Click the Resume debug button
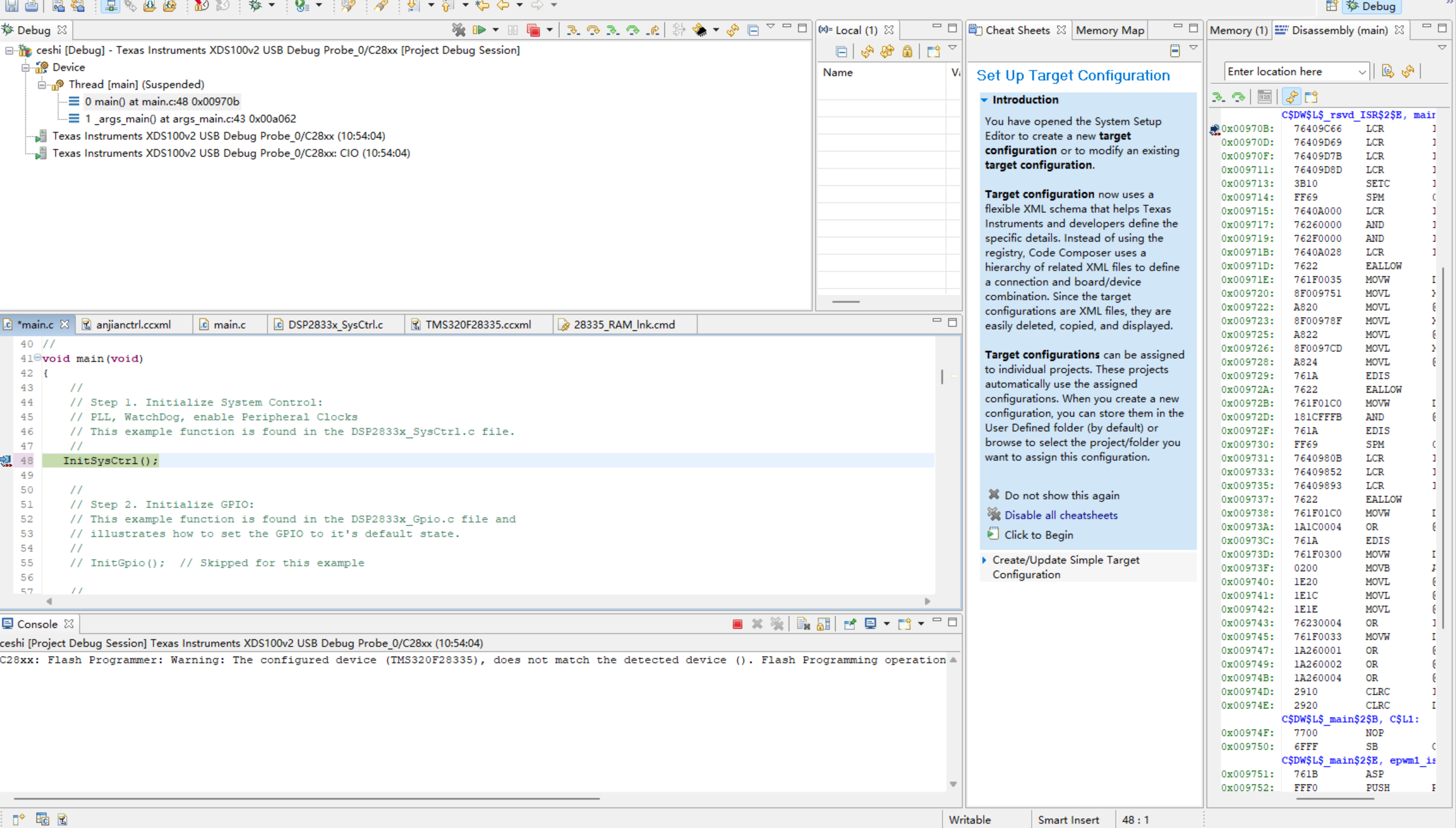This screenshot has width=1456, height=828. (x=479, y=30)
